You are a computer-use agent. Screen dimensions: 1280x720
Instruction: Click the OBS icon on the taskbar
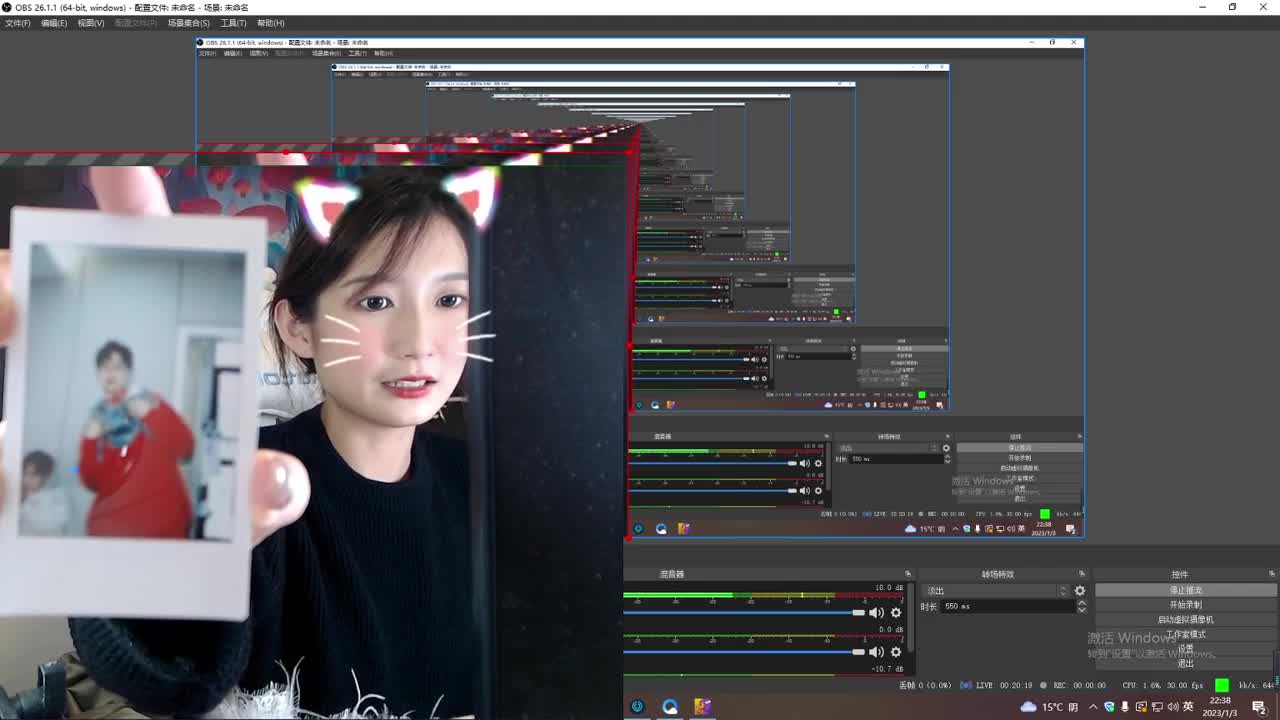pos(637,706)
